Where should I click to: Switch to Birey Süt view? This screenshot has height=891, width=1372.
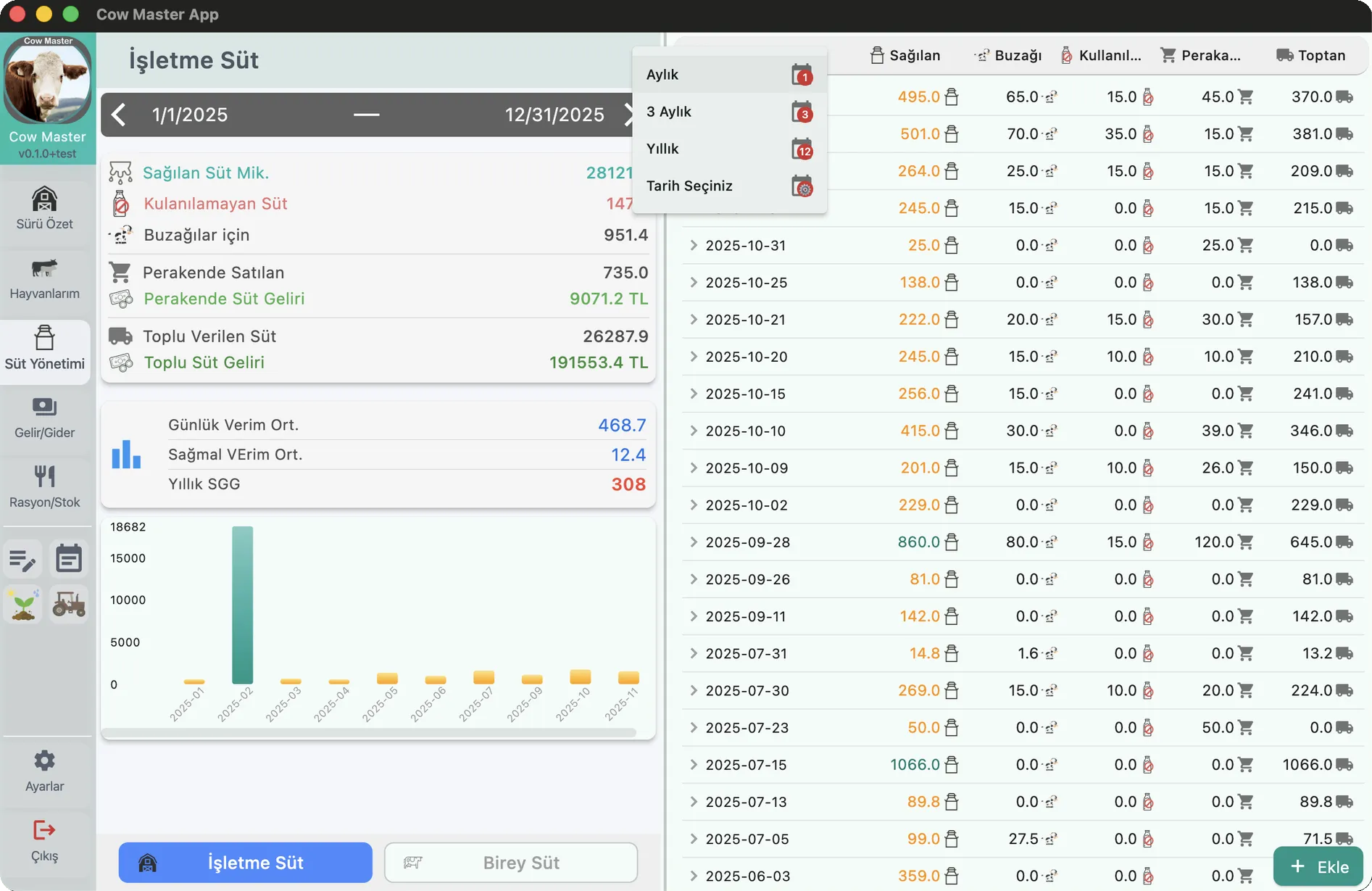pyautogui.click(x=511, y=863)
